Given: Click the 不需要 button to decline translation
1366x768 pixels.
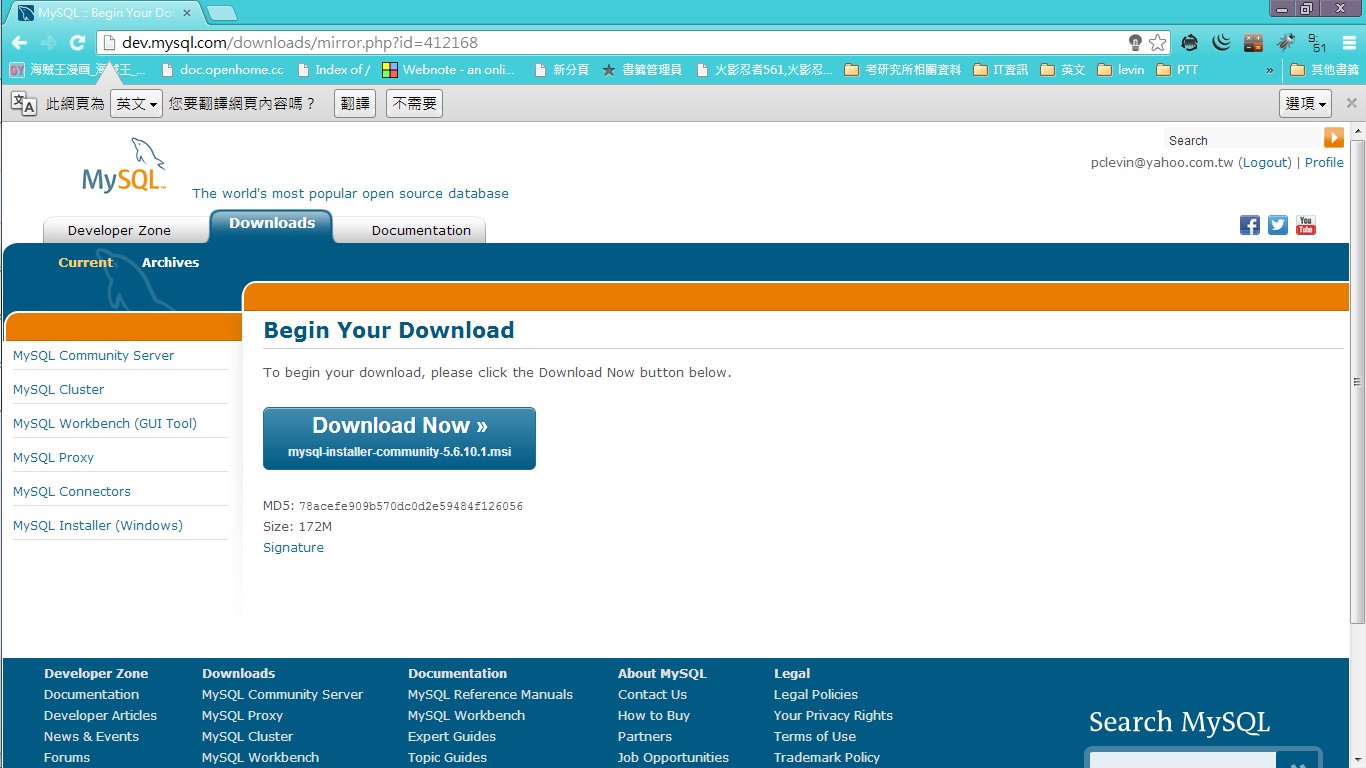Looking at the screenshot, I should tap(414, 103).
